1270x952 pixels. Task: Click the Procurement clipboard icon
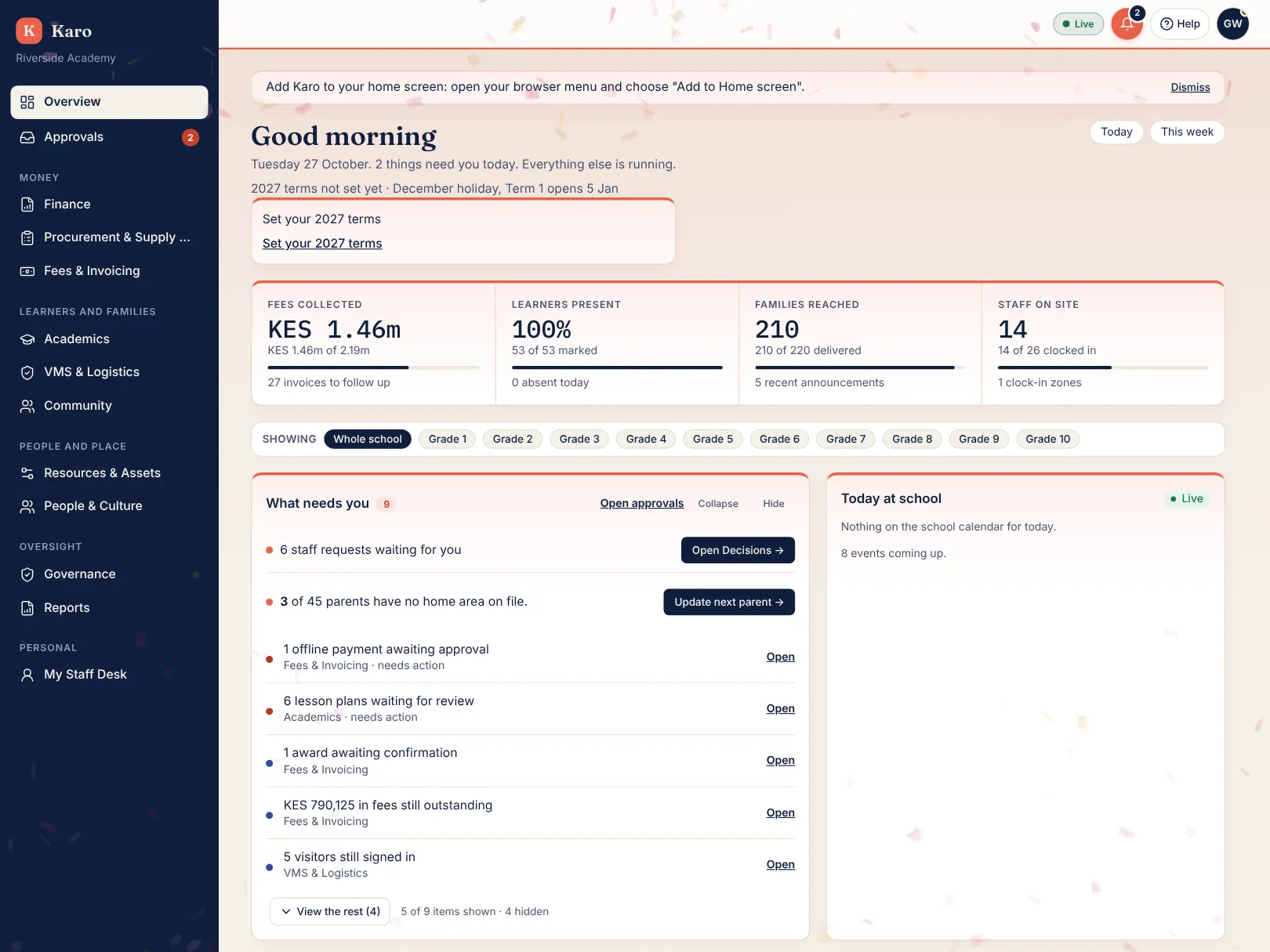click(x=27, y=237)
